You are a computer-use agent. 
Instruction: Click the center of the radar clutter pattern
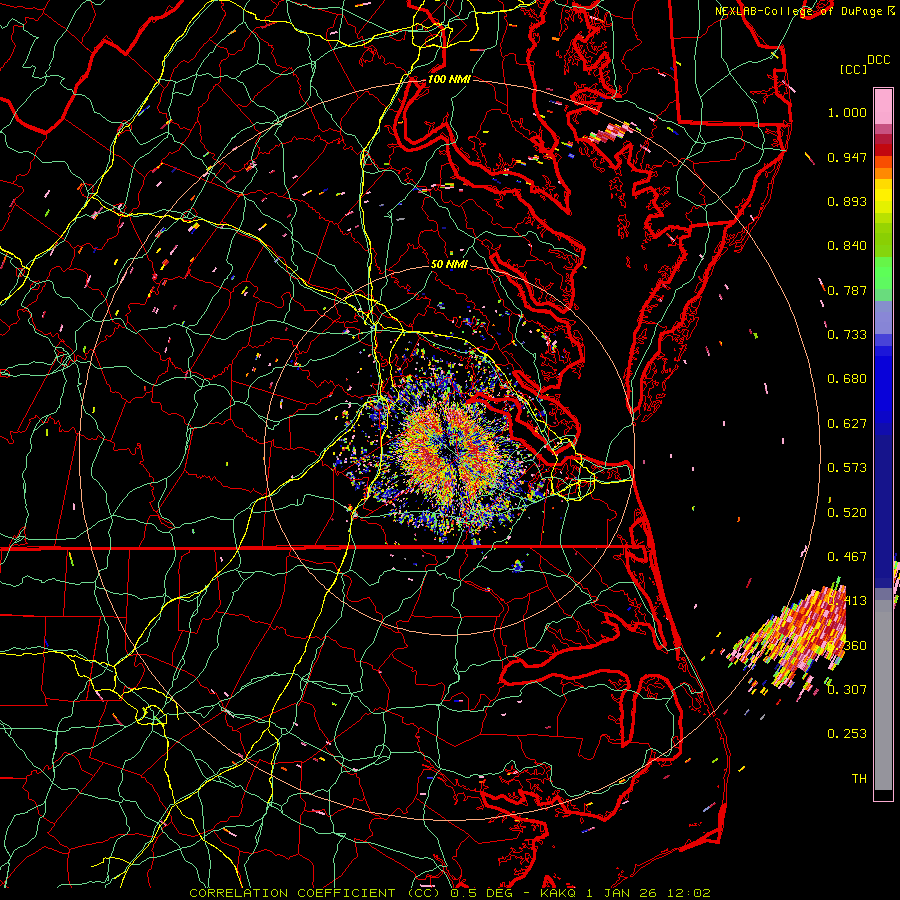pyautogui.click(x=452, y=449)
